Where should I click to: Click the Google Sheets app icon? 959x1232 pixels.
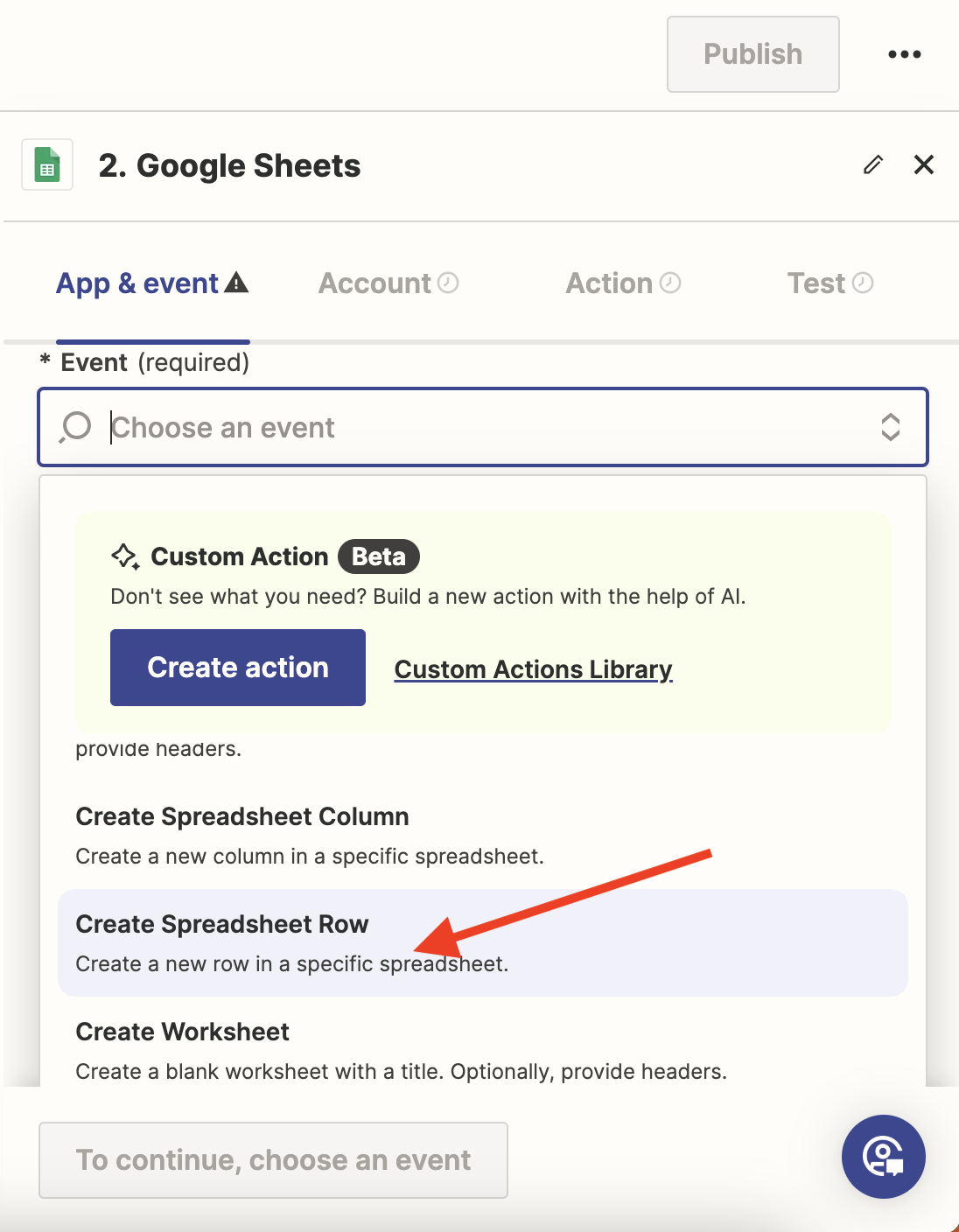(47, 165)
